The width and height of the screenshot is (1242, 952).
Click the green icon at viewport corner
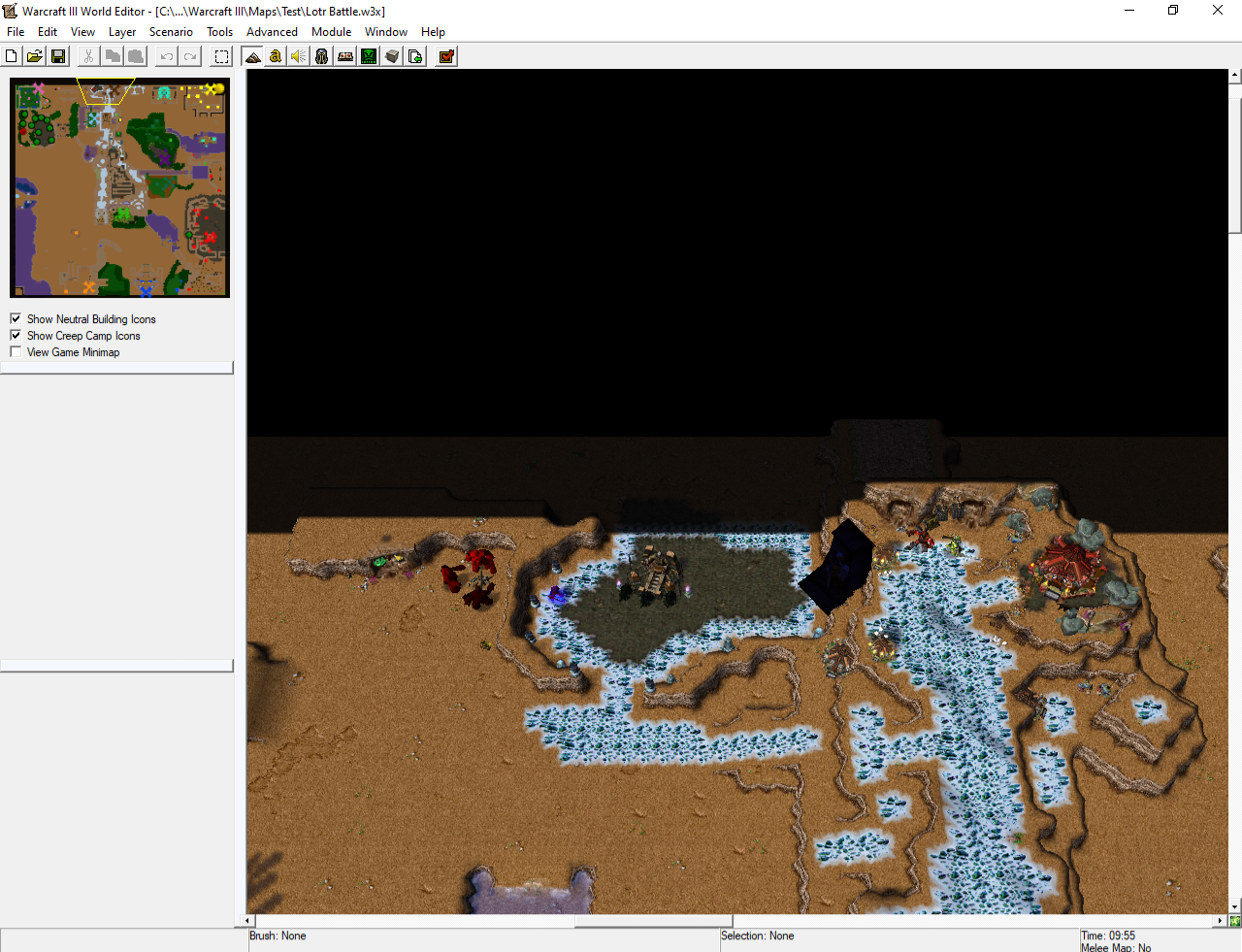(x=1234, y=921)
